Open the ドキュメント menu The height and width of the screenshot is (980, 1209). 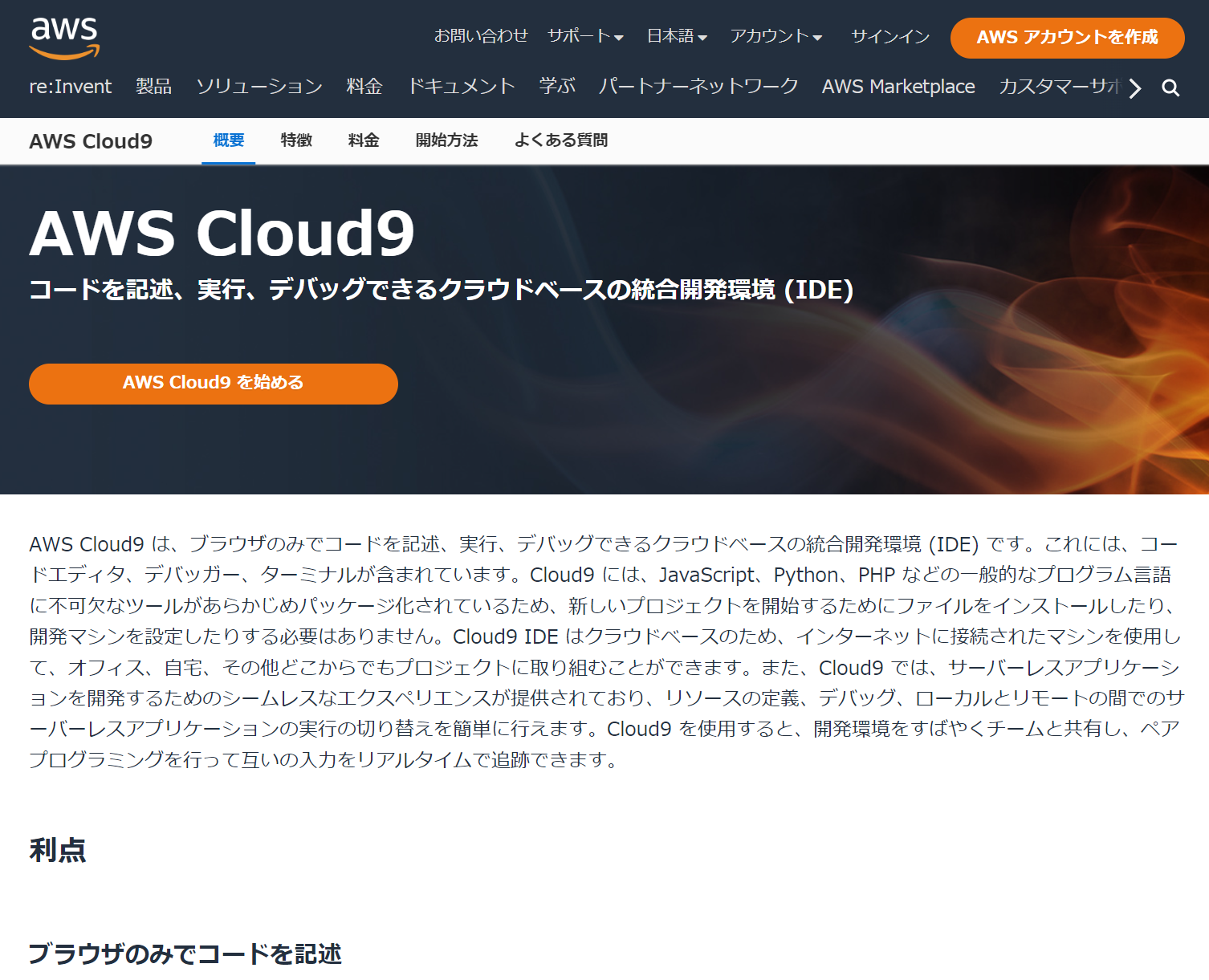click(x=461, y=87)
